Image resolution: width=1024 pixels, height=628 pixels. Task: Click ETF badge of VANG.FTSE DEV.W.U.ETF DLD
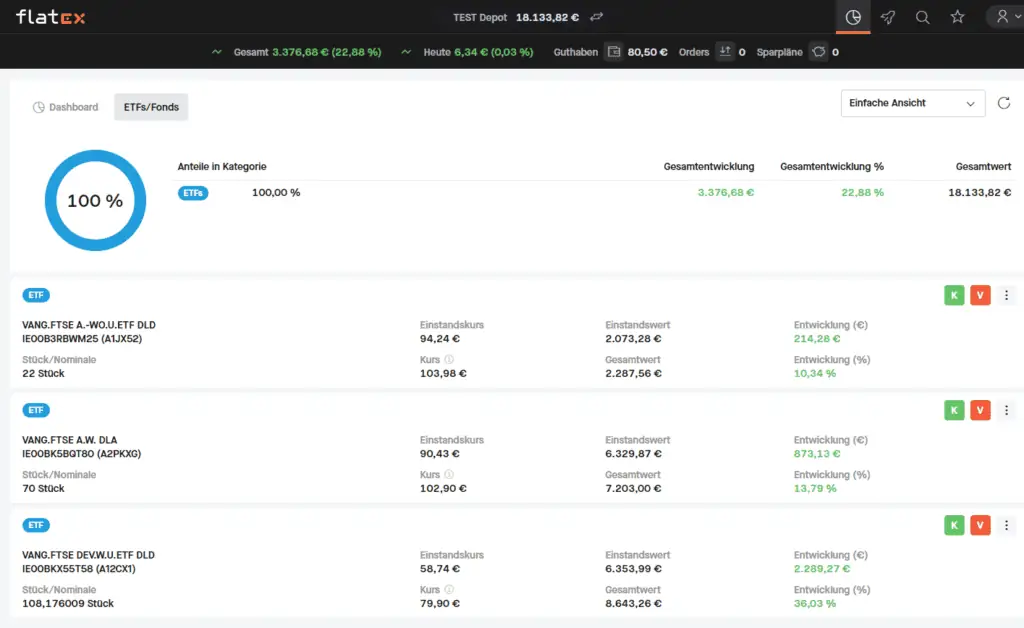(x=36, y=525)
